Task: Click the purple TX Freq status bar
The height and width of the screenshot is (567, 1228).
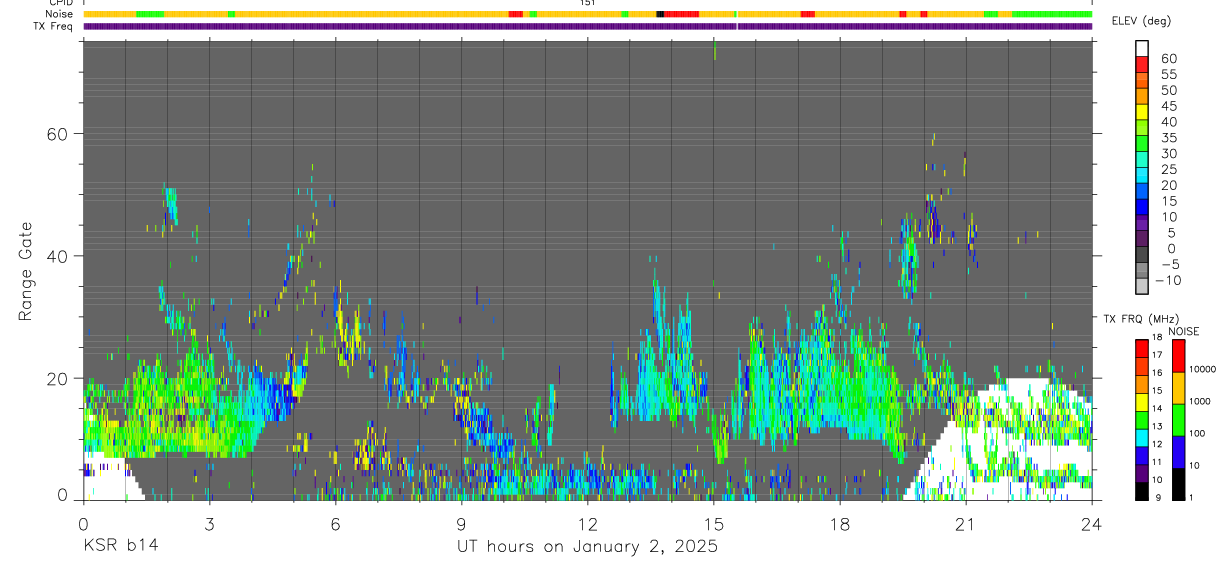Action: [x=587, y=26]
